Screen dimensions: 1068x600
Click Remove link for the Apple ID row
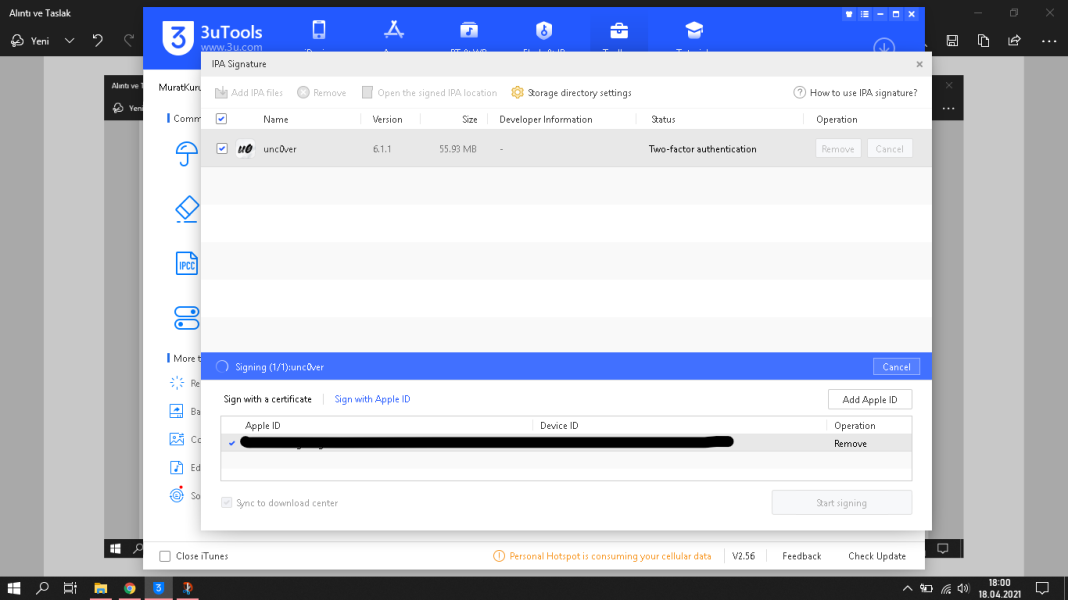tap(850, 443)
